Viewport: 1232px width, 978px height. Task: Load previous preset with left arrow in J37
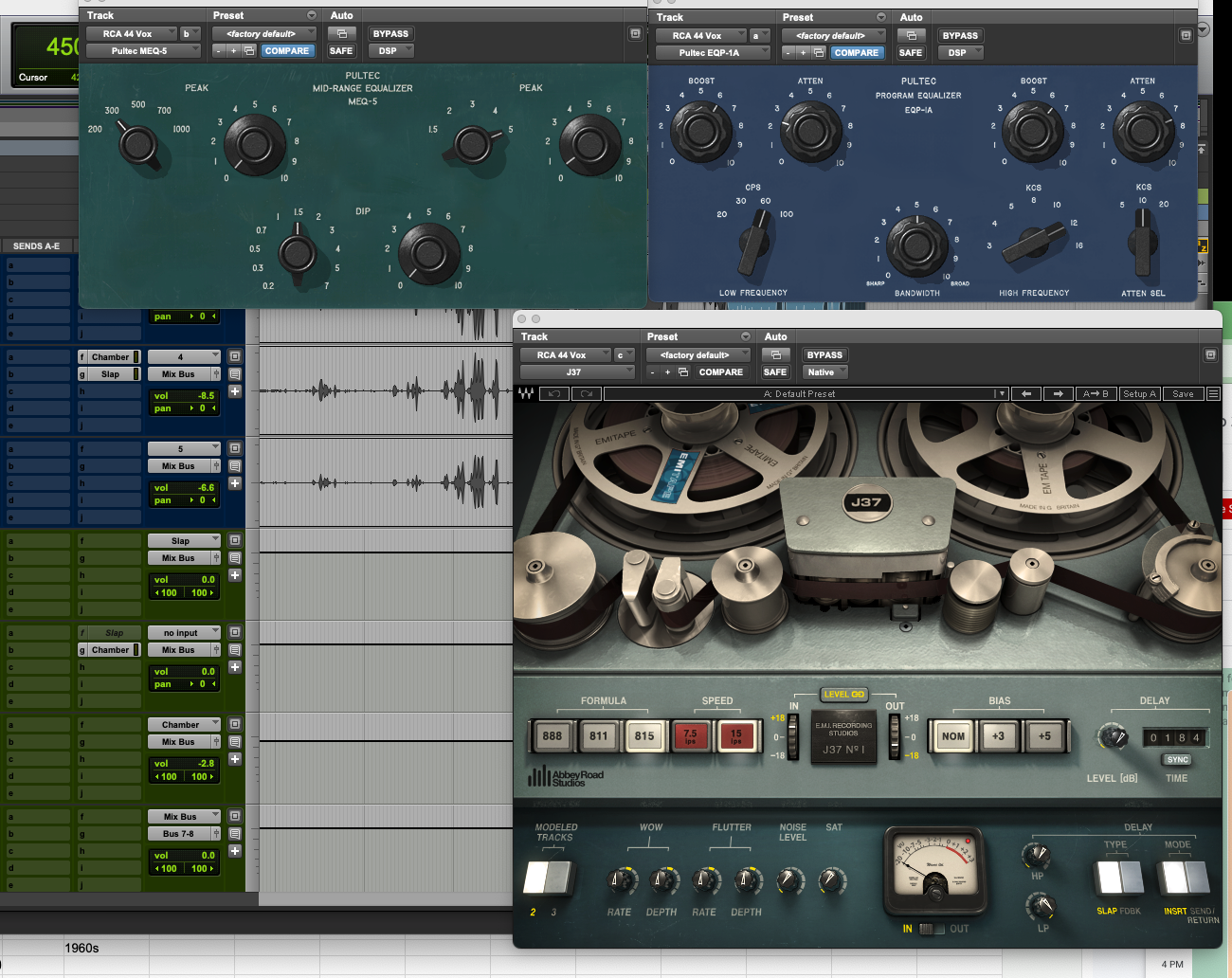tap(1026, 393)
